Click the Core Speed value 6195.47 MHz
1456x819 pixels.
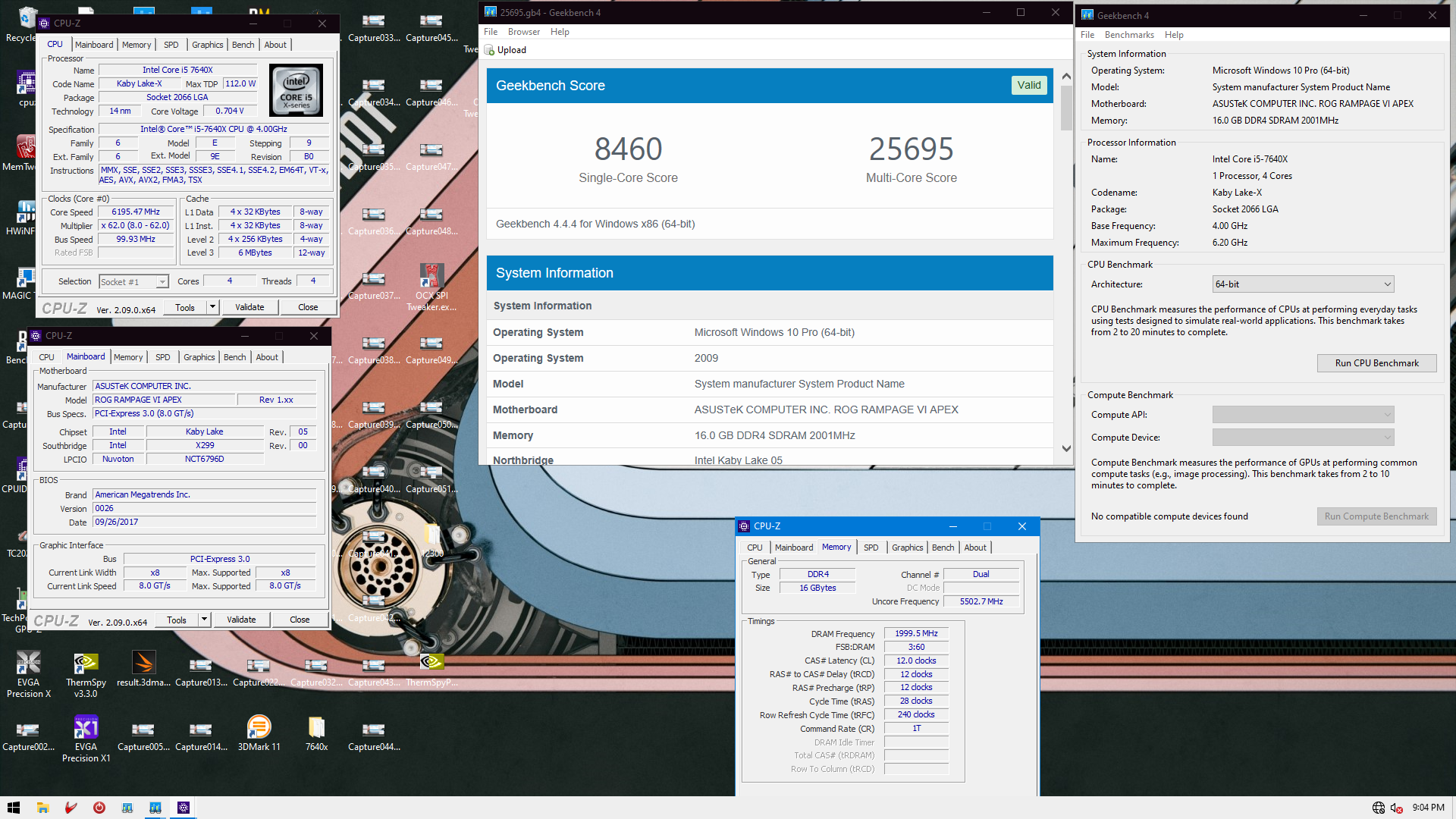click(136, 212)
